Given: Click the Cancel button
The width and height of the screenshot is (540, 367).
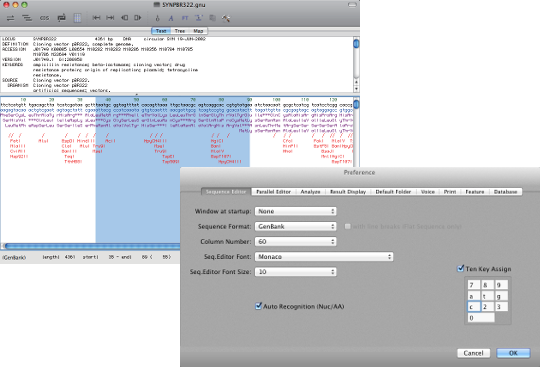Looking at the screenshot, I should click(474, 353).
